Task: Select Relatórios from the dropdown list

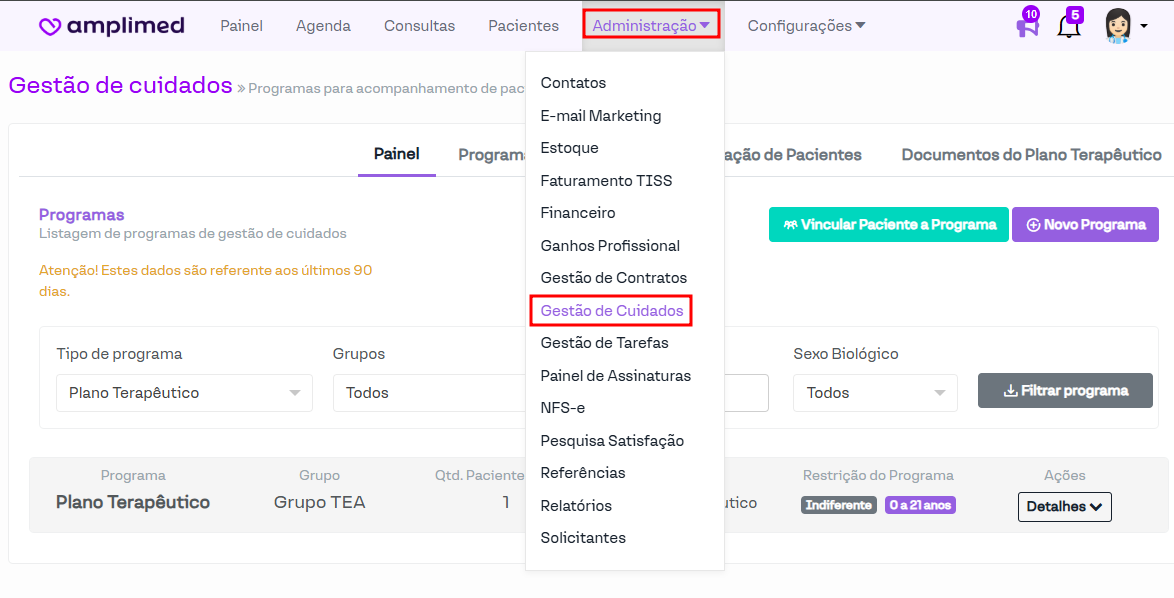Action: coord(576,506)
